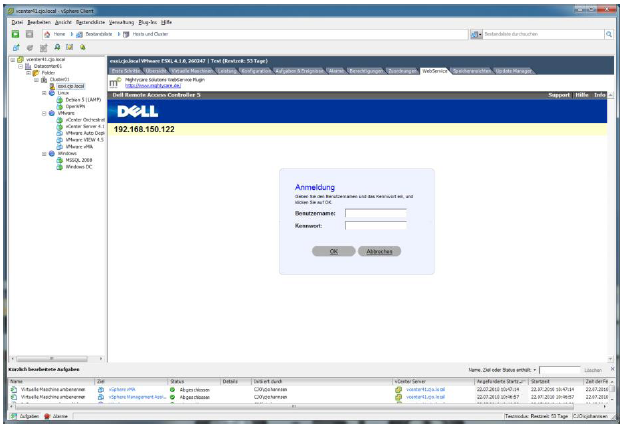623x427 pixels.
Task: Click the Löschen button in tasks filter
Action: pyautogui.click(x=593, y=370)
